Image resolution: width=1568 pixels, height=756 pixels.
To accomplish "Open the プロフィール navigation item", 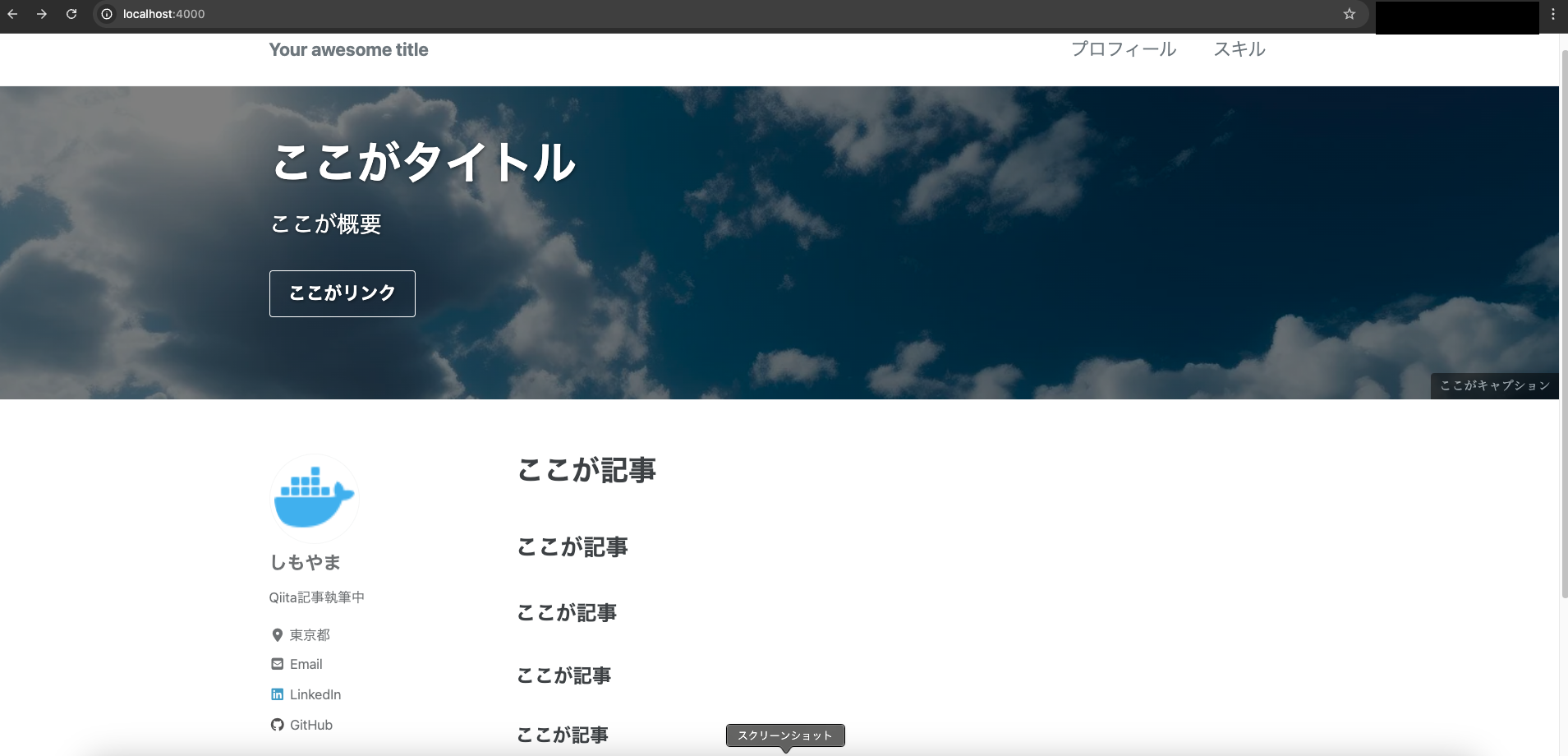I will tap(1123, 49).
